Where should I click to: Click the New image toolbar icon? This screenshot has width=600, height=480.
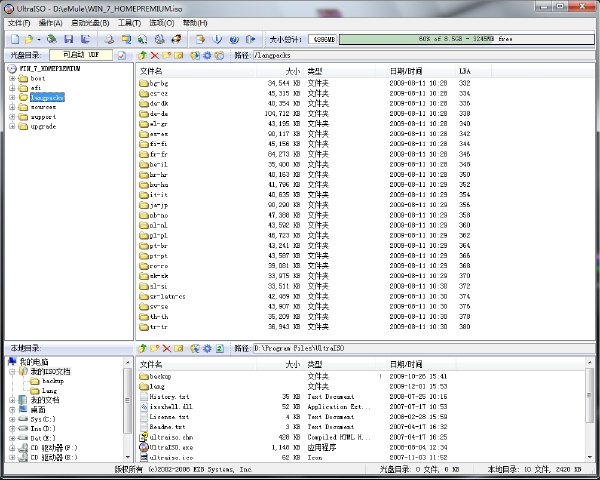15,39
